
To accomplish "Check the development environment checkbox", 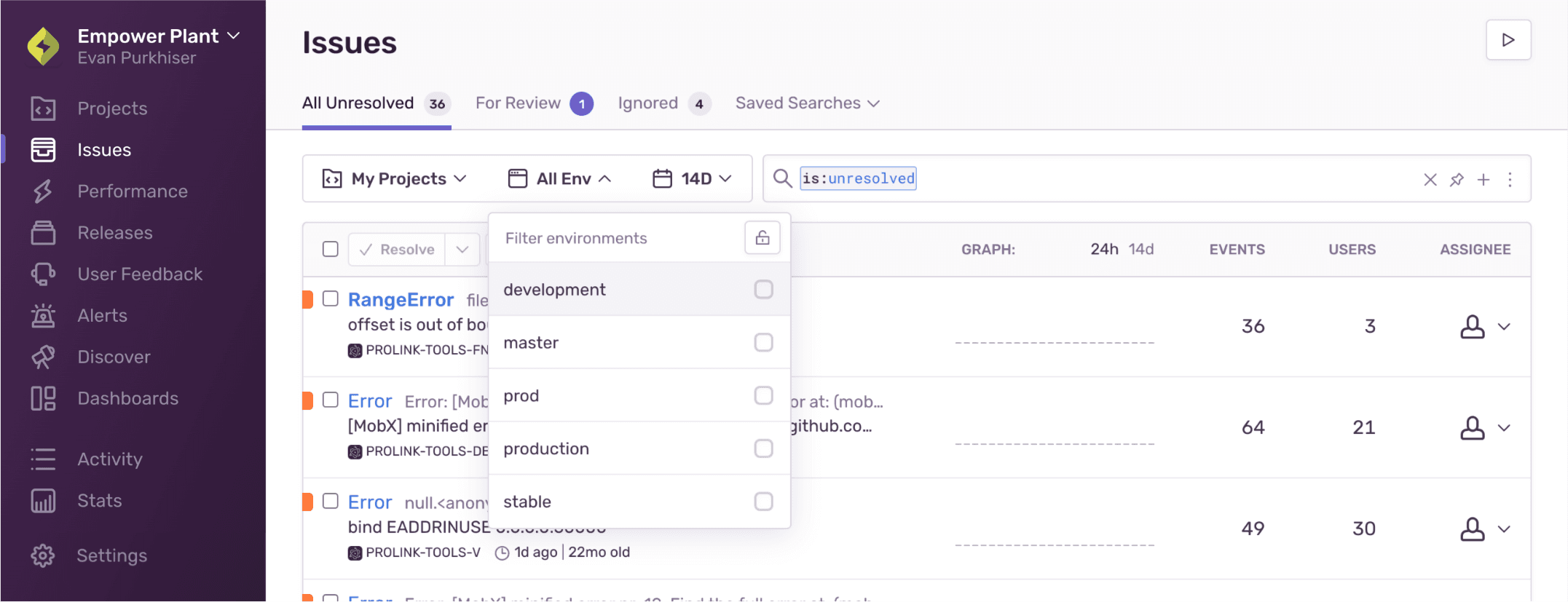I will pyautogui.click(x=763, y=290).
